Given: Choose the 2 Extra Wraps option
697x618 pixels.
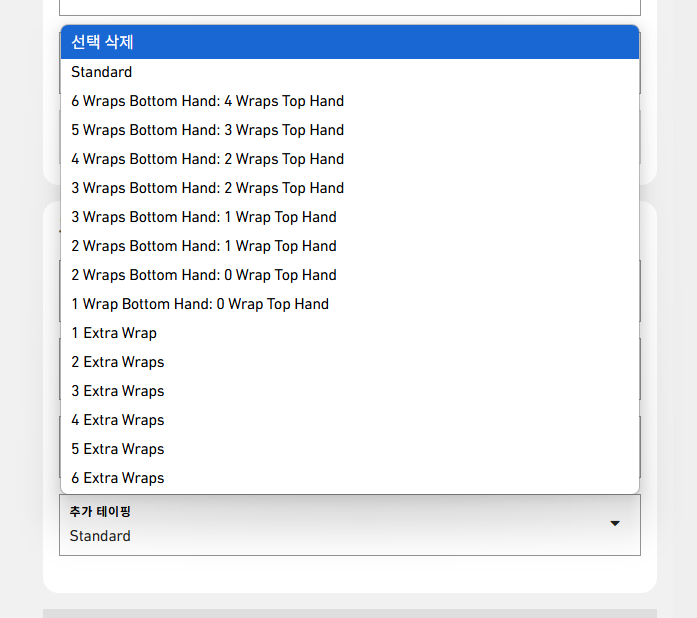Looking at the screenshot, I should (350, 362).
